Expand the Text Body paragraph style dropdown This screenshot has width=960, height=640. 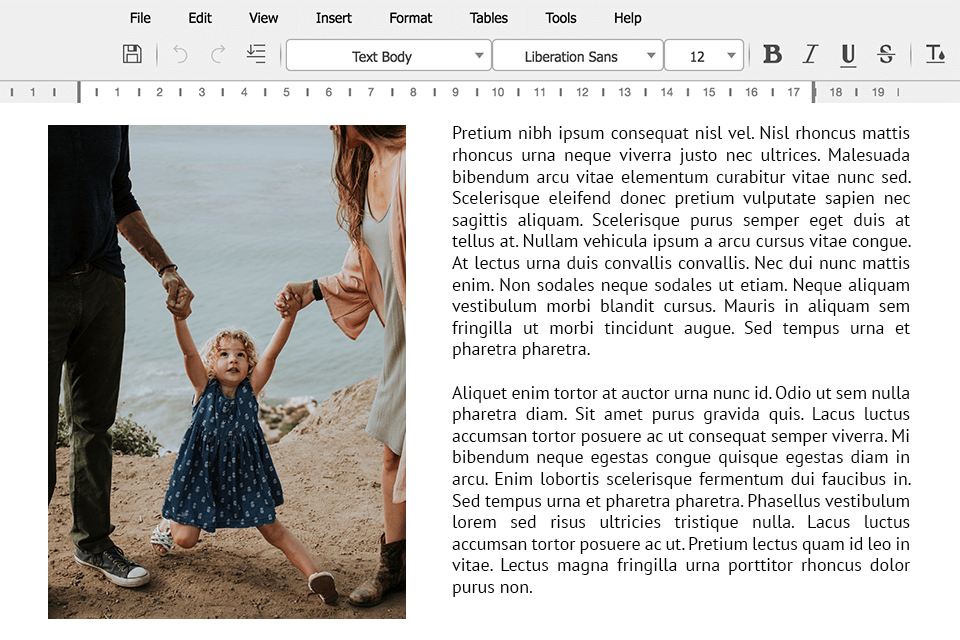(x=478, y=56)
